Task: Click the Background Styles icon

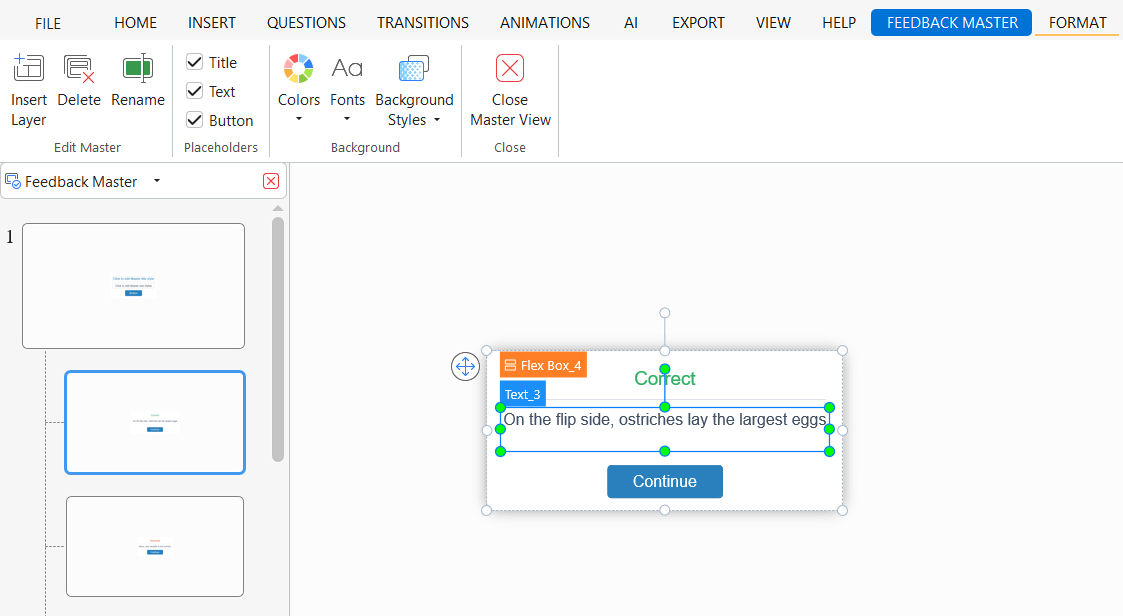Action: 414,68
